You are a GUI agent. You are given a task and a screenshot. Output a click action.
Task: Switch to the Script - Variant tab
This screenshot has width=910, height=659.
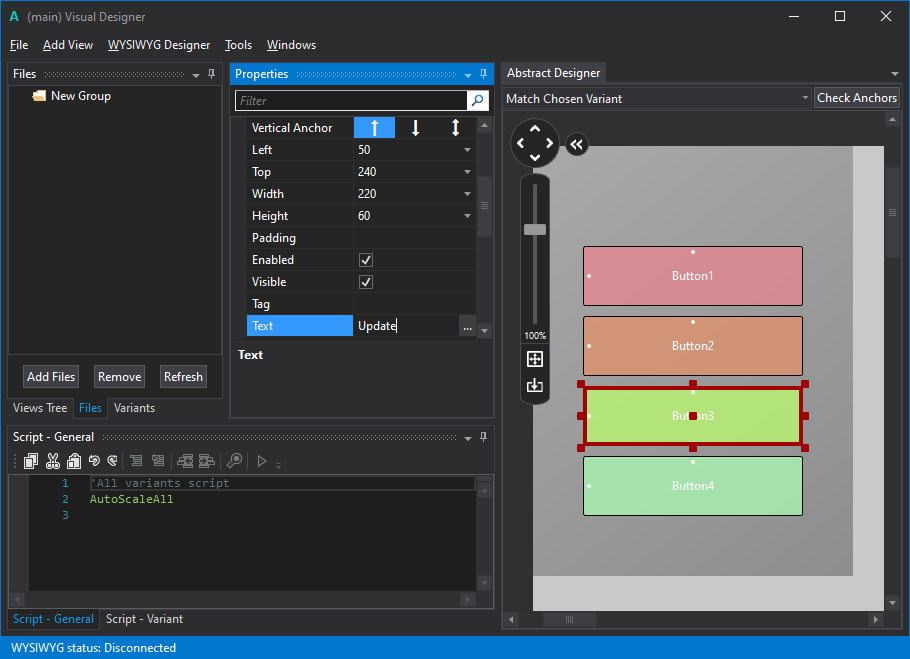pos(143,619)
